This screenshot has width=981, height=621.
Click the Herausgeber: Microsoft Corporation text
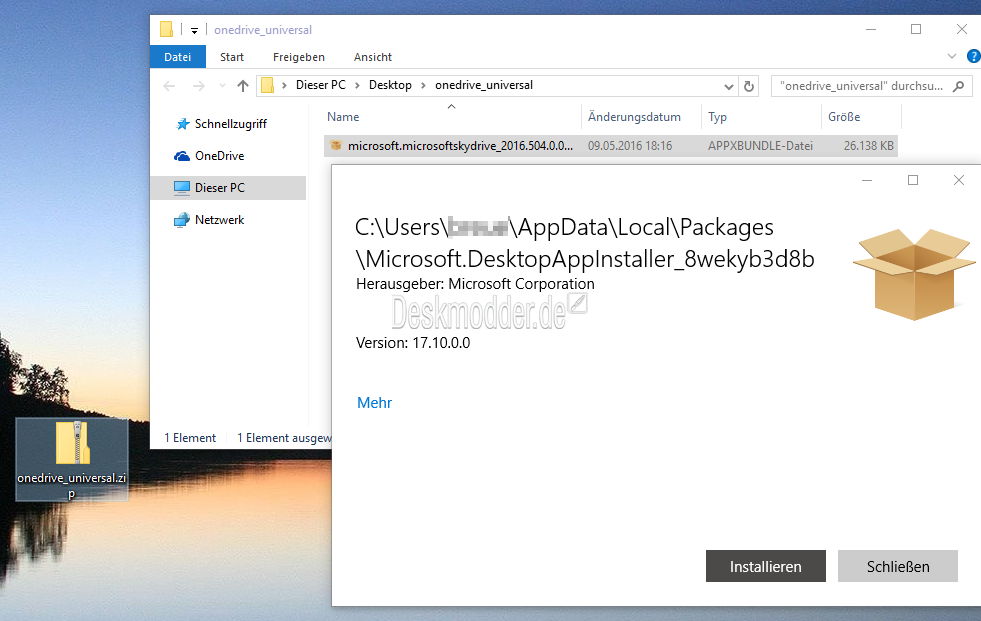(475, 284)
